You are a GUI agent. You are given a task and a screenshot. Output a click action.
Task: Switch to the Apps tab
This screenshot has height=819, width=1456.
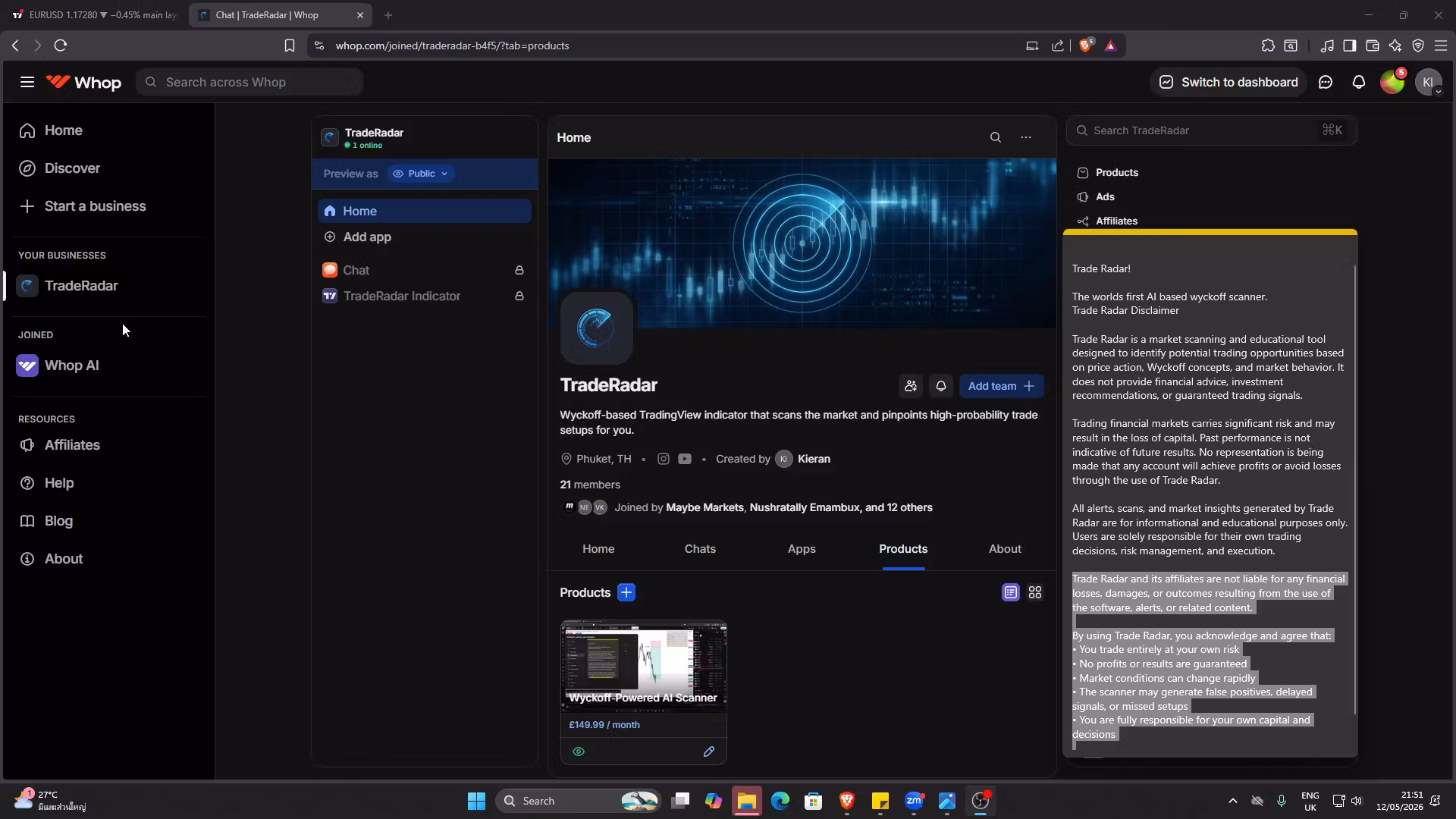tap(802, 549)
